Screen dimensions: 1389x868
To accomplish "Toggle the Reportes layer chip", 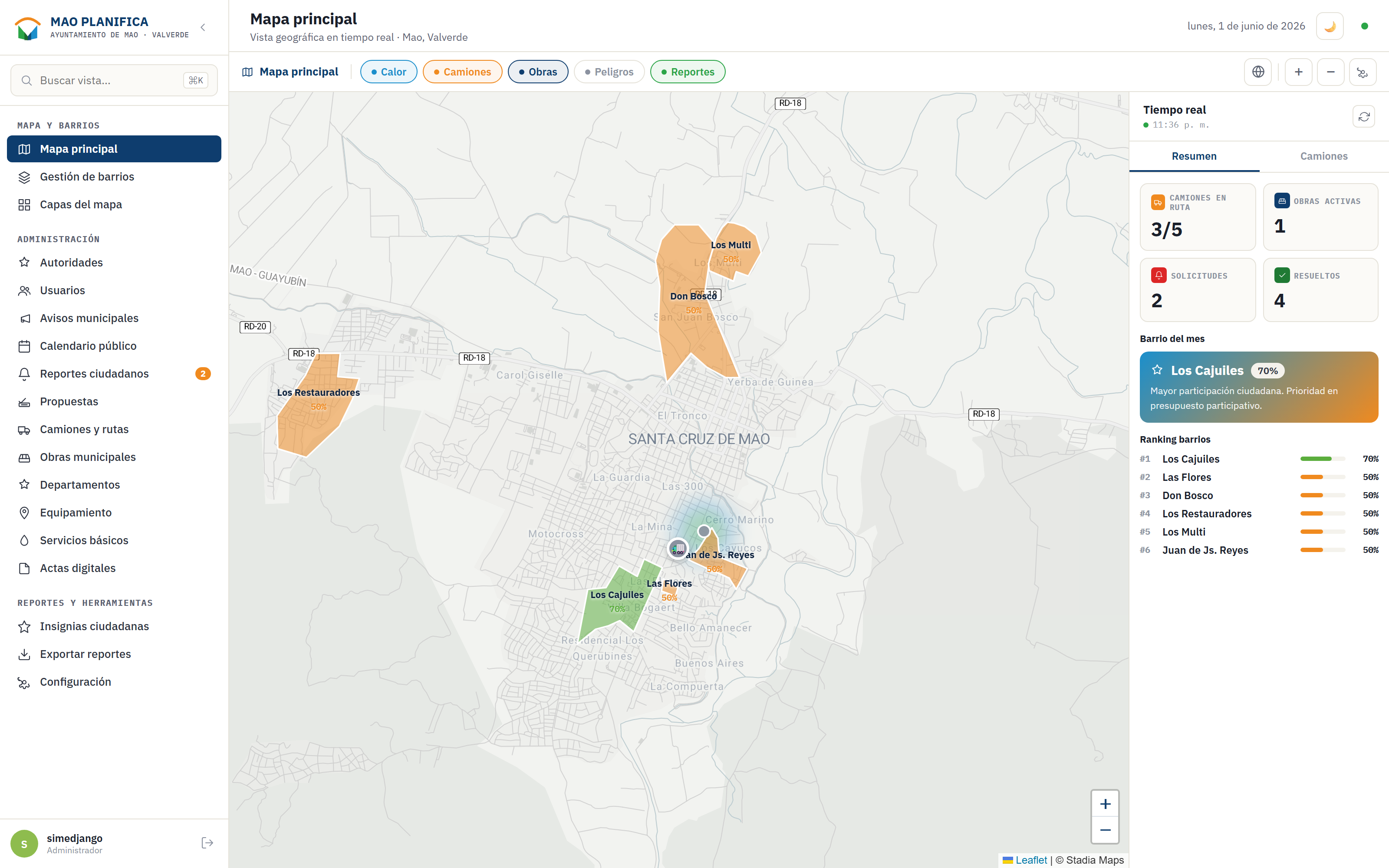I will (x=688, y=72).
